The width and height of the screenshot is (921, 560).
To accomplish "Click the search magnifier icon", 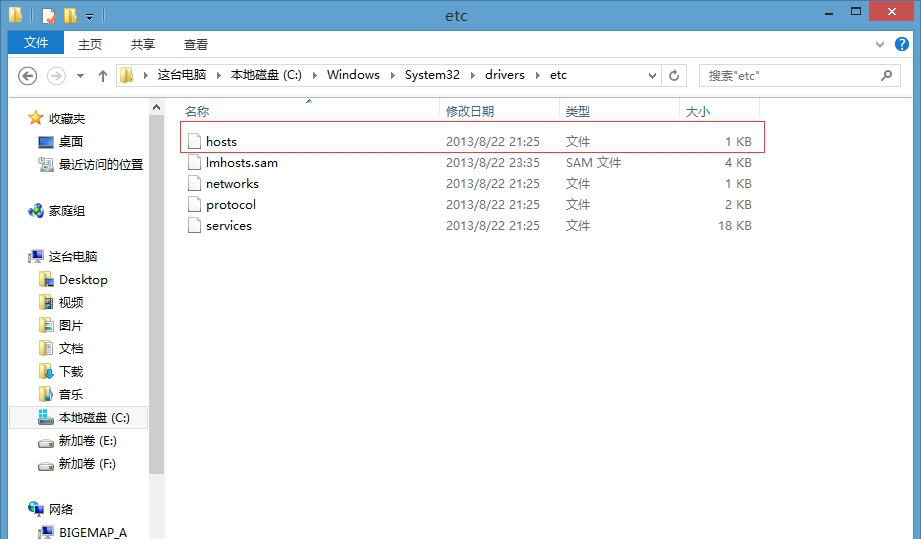I will (886, 75).
